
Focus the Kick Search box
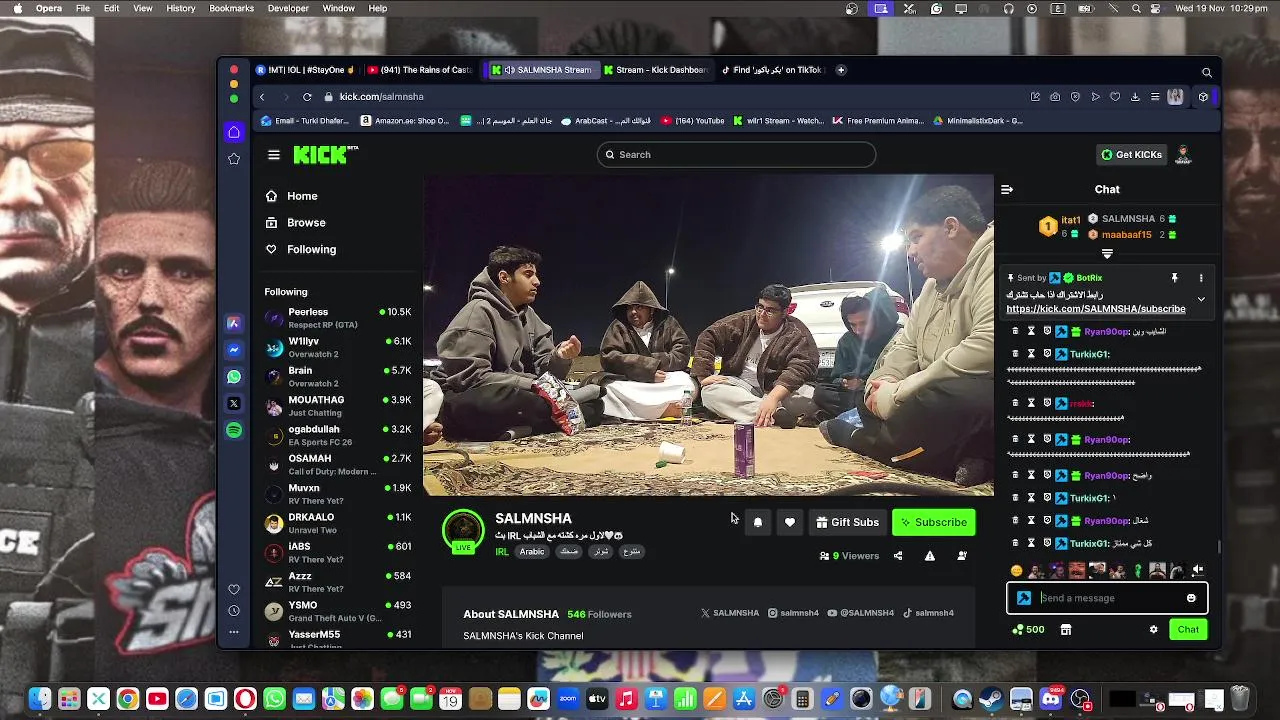[x=736, y=154]
